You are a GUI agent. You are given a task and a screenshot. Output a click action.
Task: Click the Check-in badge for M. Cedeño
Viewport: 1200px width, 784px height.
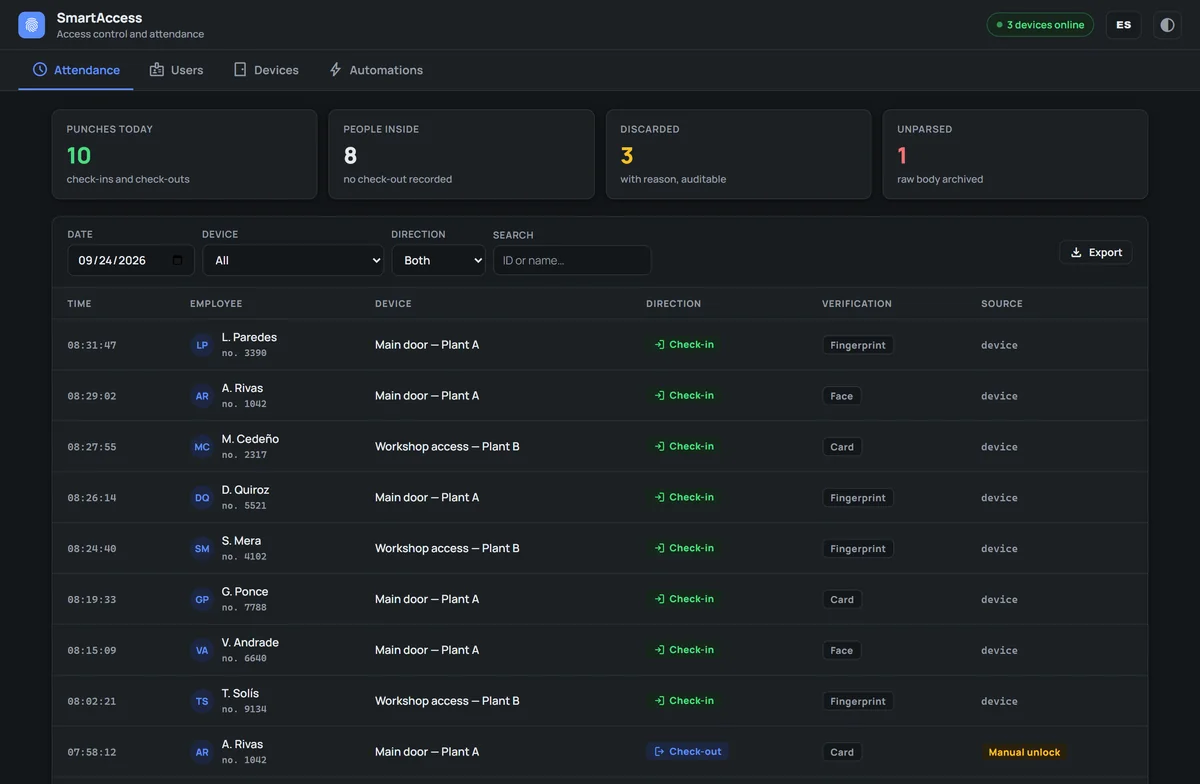(684, 446)
